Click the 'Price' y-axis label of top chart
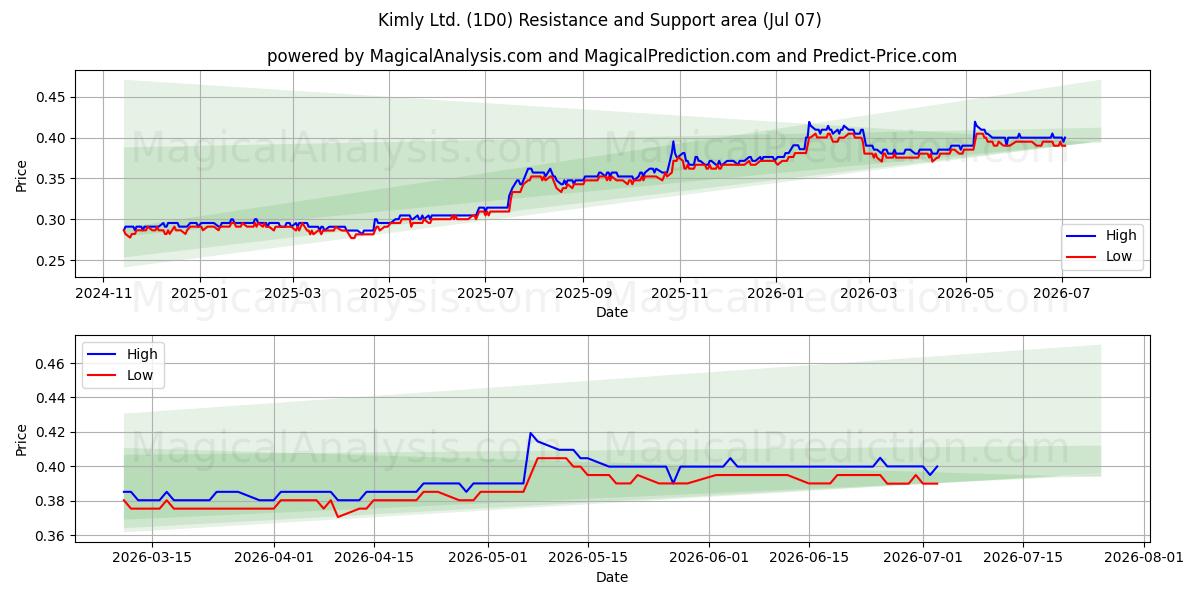The image size is (1200, 600). (x=21, y=174)
